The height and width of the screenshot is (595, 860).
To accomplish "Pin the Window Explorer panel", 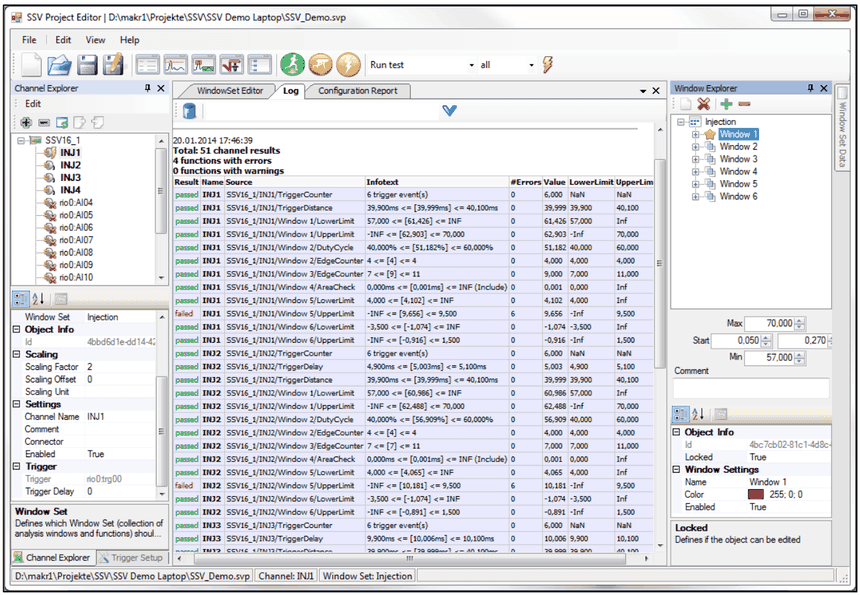I will coord(810,88).
